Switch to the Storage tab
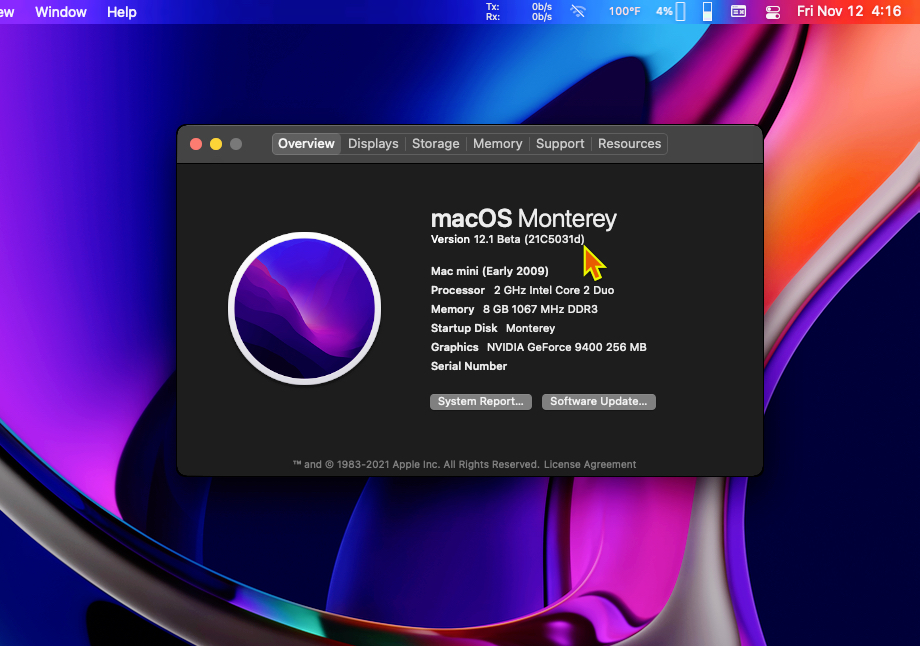920x646 pixels. (435, 144)
